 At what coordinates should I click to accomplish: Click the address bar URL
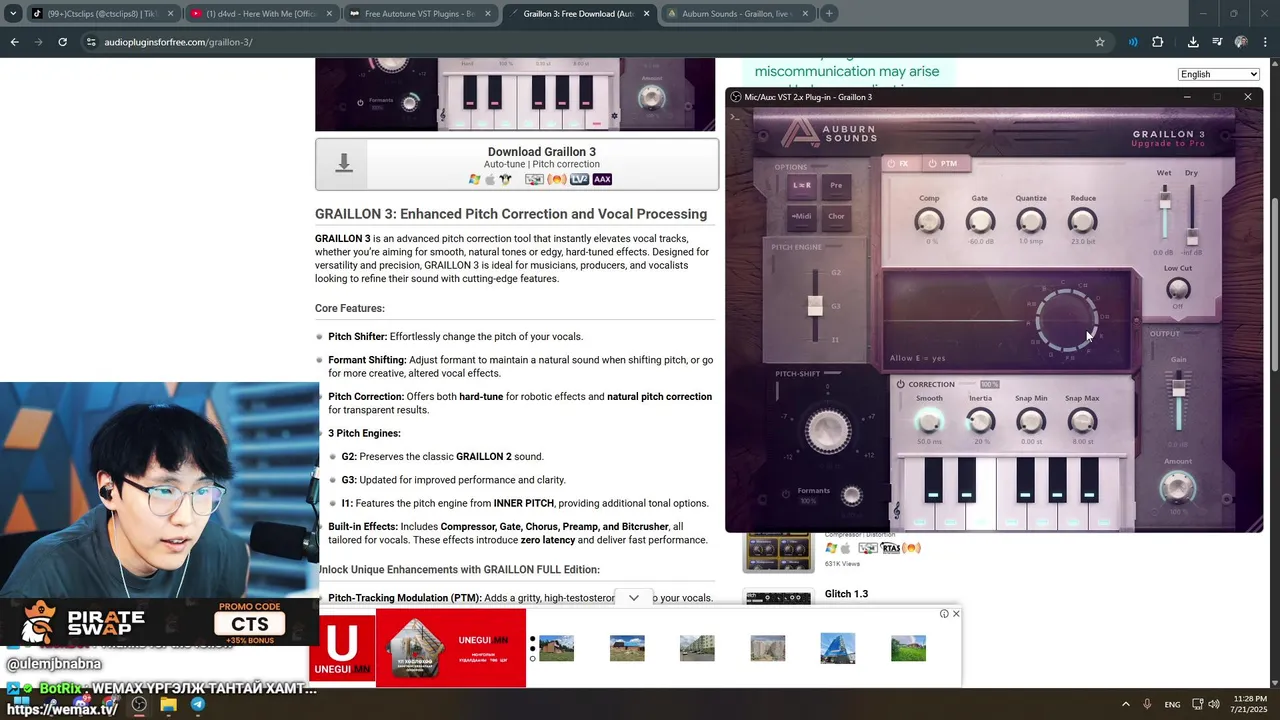(178, 42)
